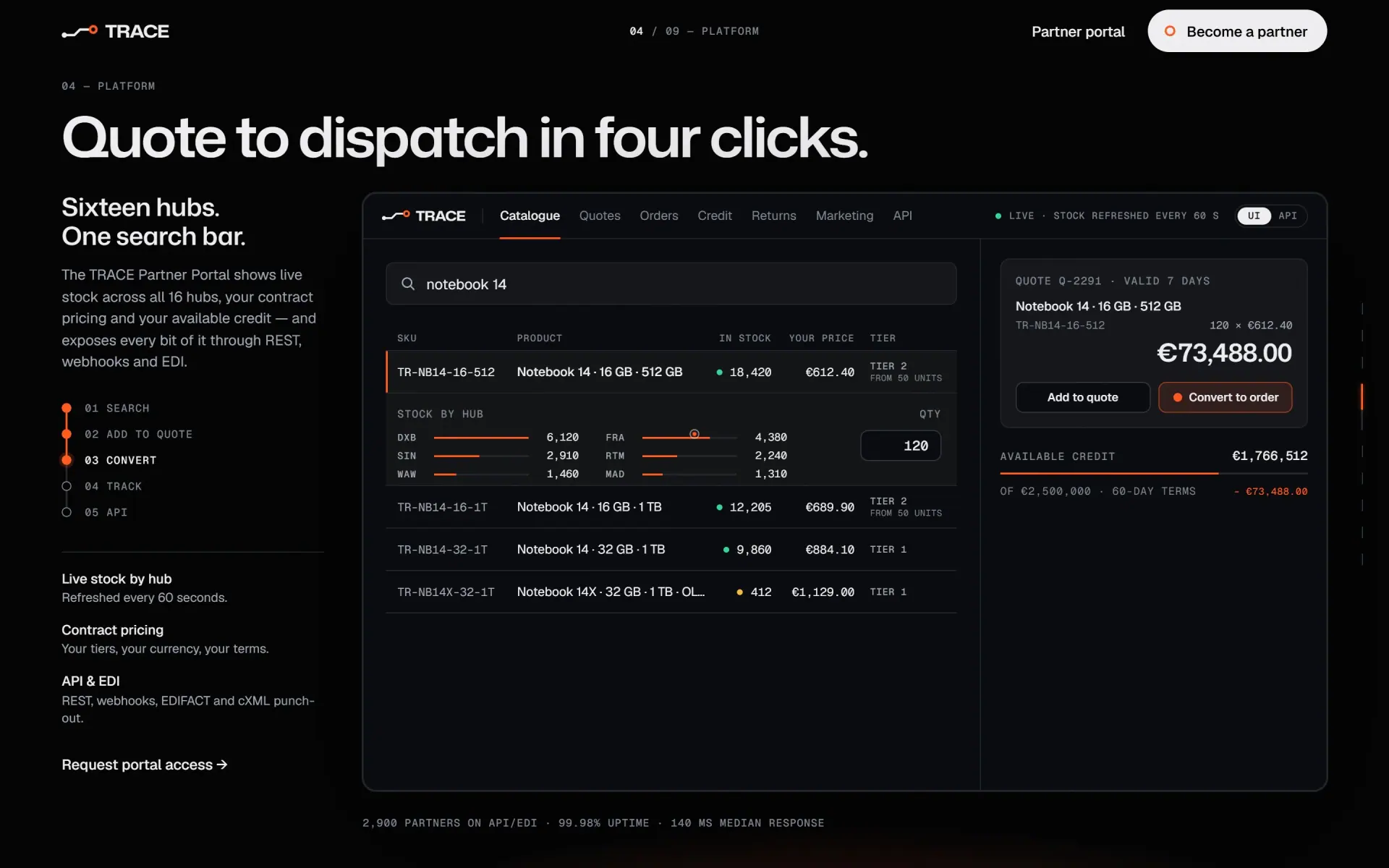
Task: Click the FRA hub marker on stock bar
Action: coord(694,434)
